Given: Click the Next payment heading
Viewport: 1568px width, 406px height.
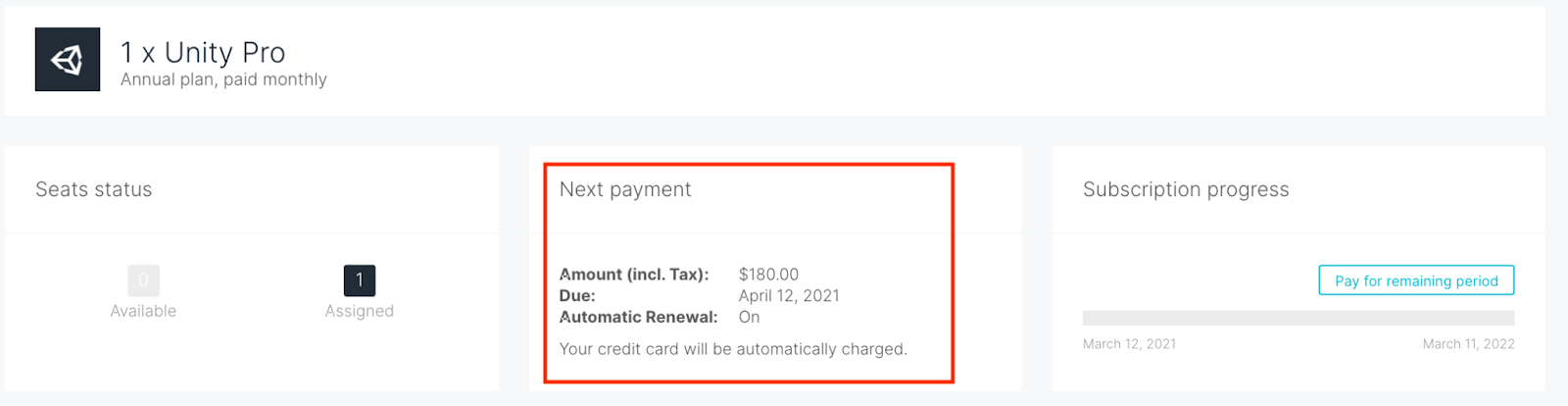Looking at the screenshot, I should pos(625,189).
